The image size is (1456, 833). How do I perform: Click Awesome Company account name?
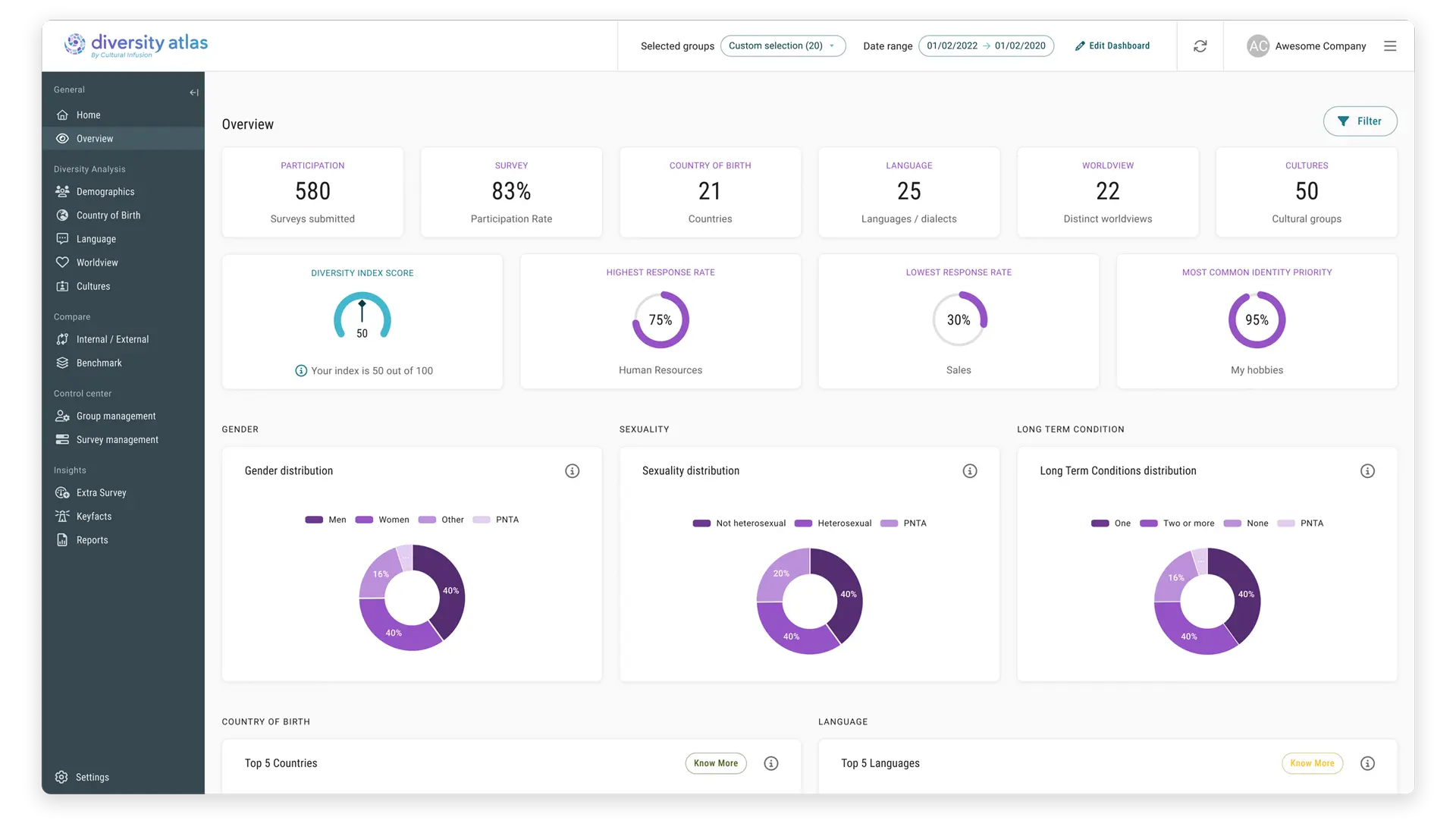tap(1320, 46)
